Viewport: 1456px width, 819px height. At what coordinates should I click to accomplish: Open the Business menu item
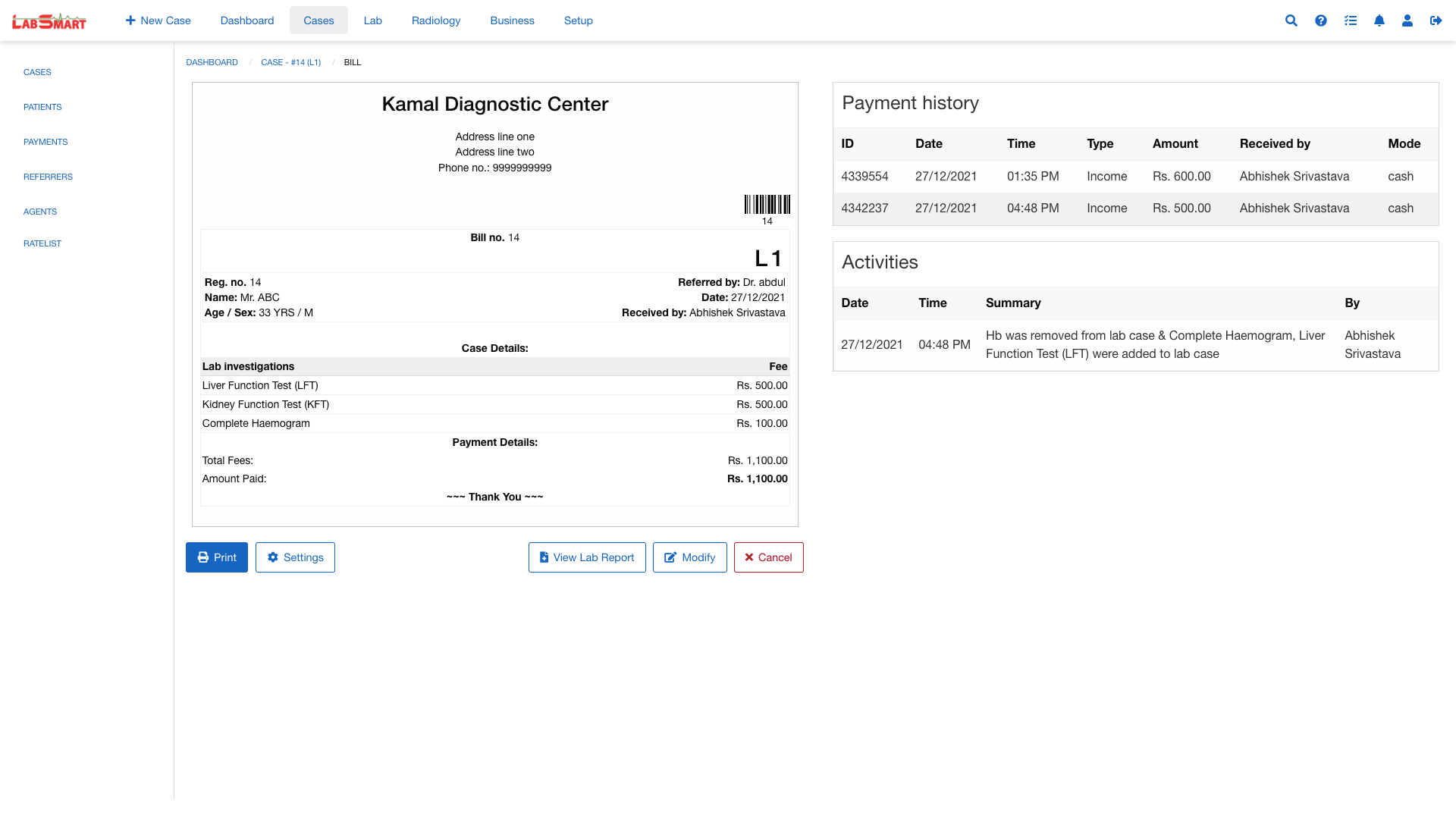pyautogui.click(x=512, y=20)
